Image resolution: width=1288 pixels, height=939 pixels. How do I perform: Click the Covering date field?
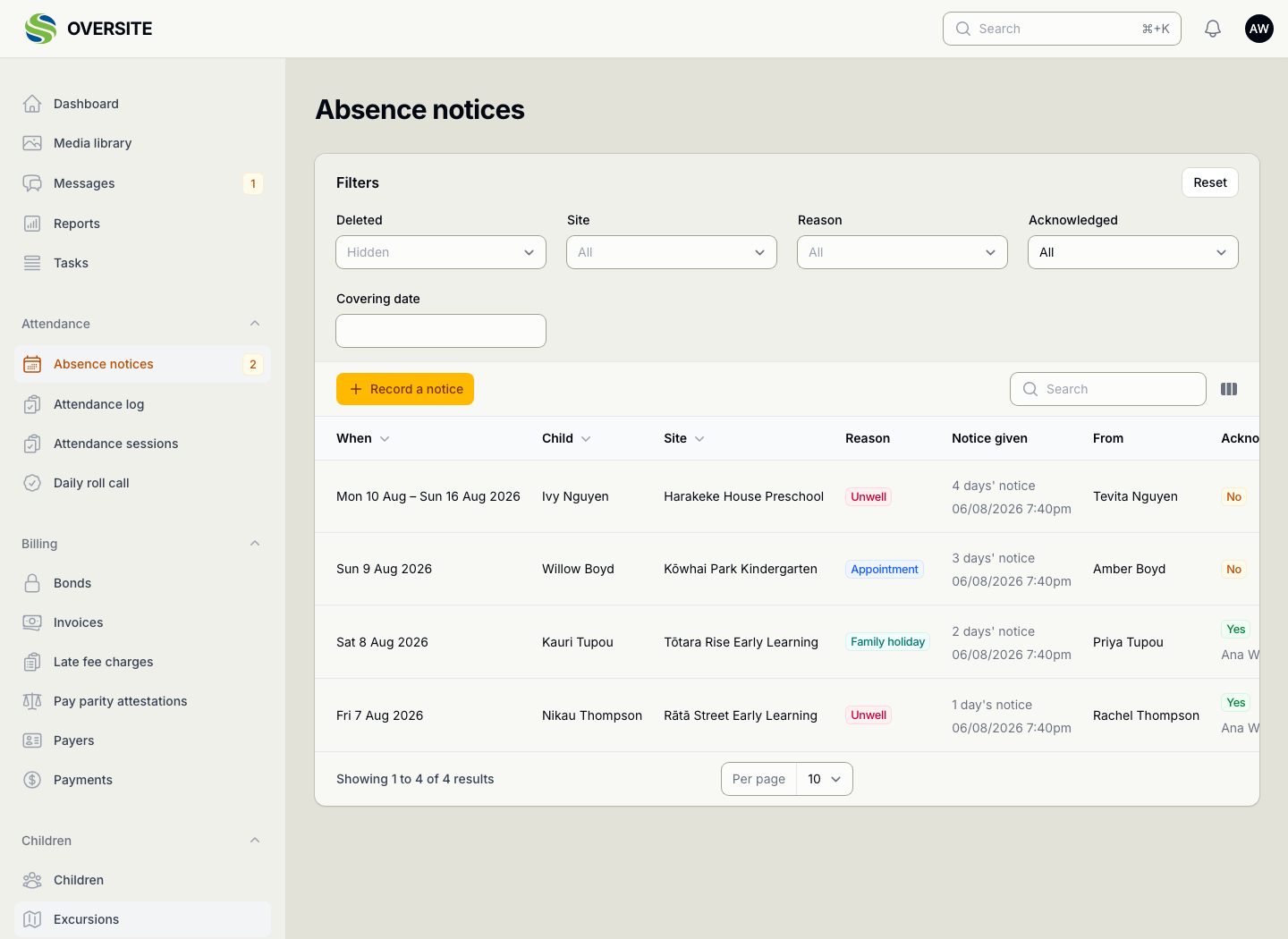441,331
